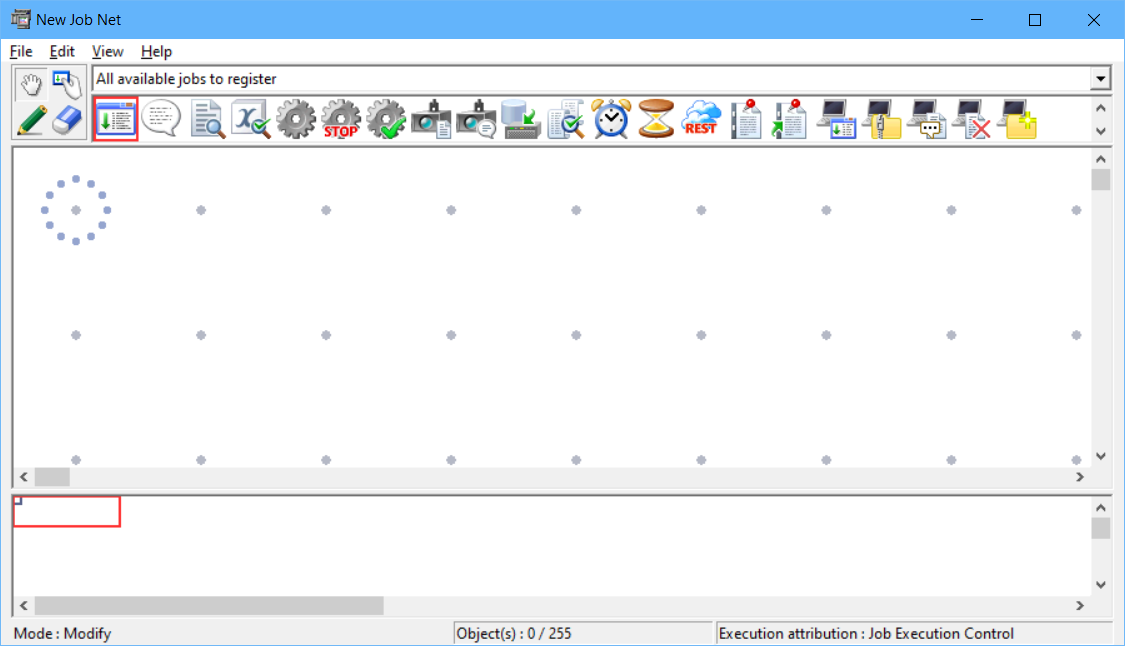This screenshot has height=646, width=1125.
Task: Expand the 'All available jobs to register' dropdown
Action: [1100, 79]
